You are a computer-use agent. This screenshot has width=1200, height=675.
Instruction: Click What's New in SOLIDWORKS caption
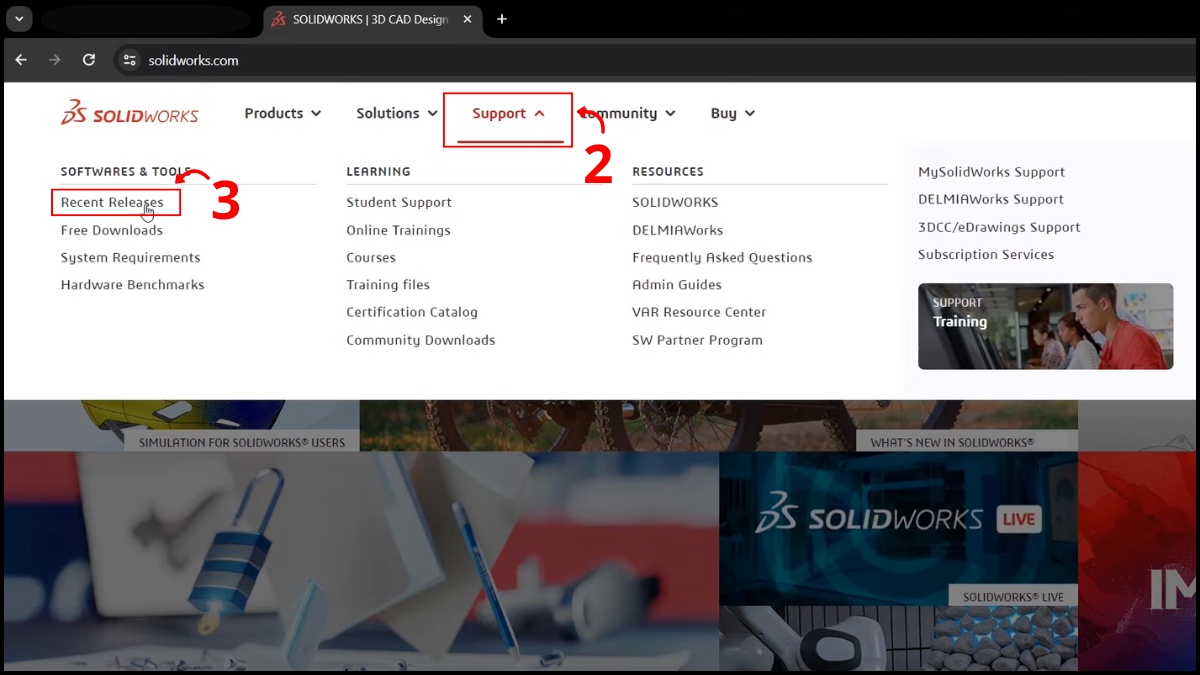point(967,442)
